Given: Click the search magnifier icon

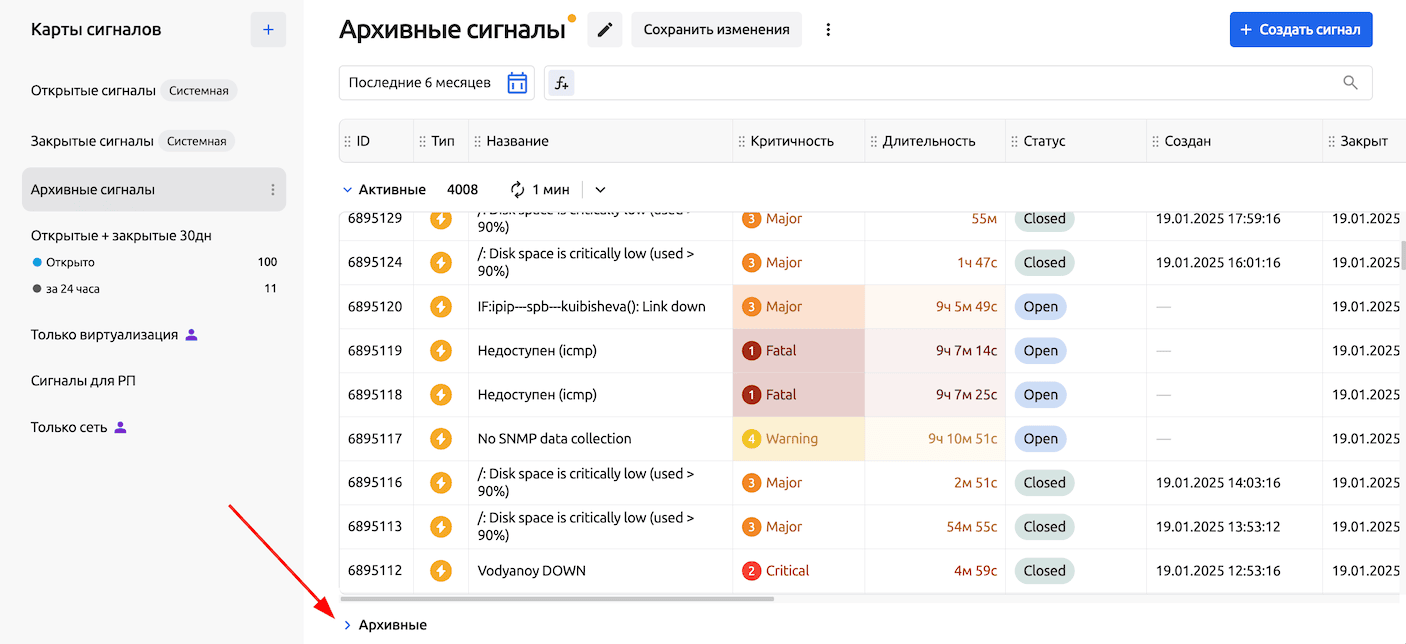Looking at the screenshot, I should pyautogui.click(x=1350, y=83).
